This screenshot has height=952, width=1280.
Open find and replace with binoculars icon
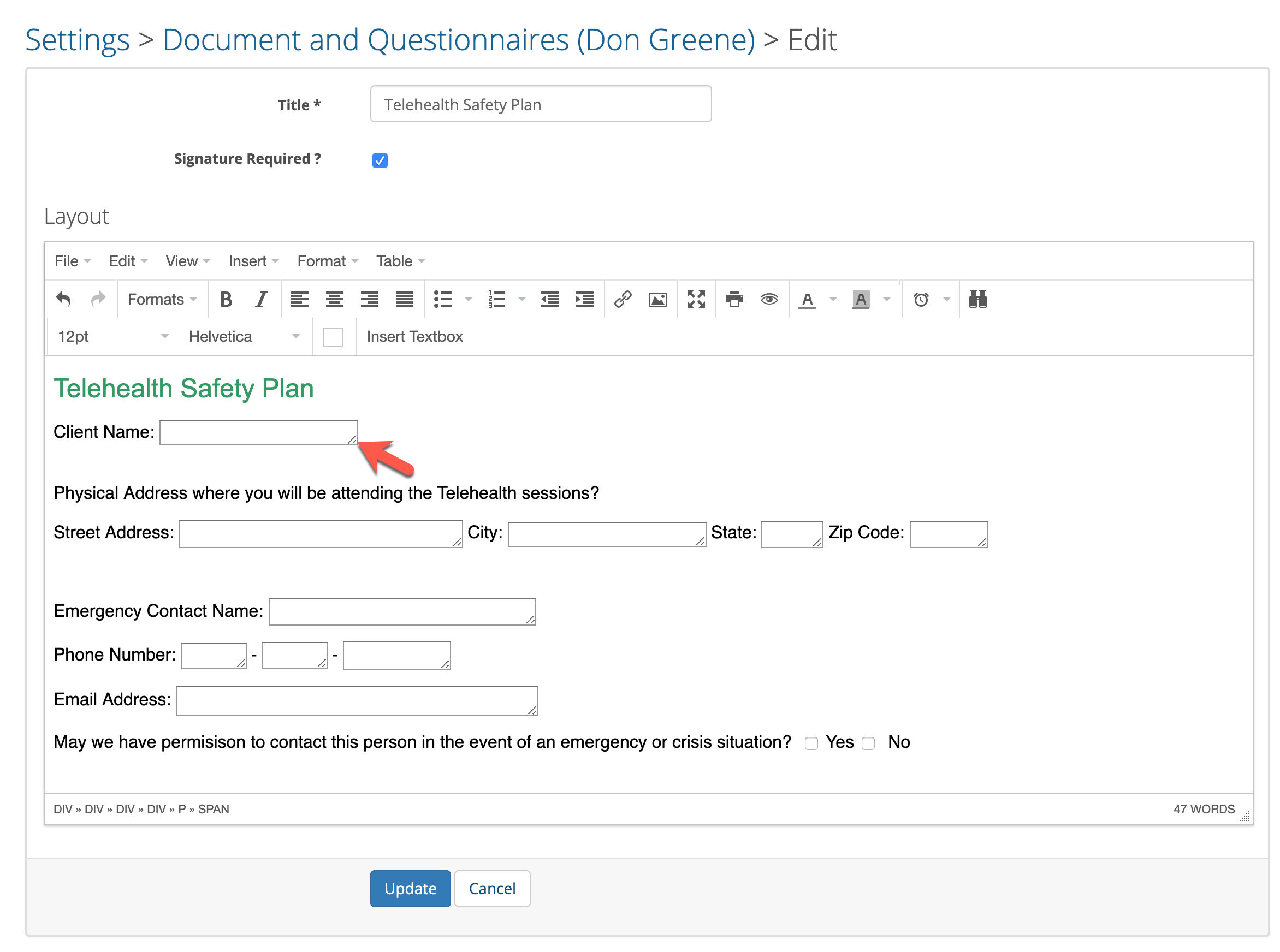pyautogui.click(x=978, y=299)
